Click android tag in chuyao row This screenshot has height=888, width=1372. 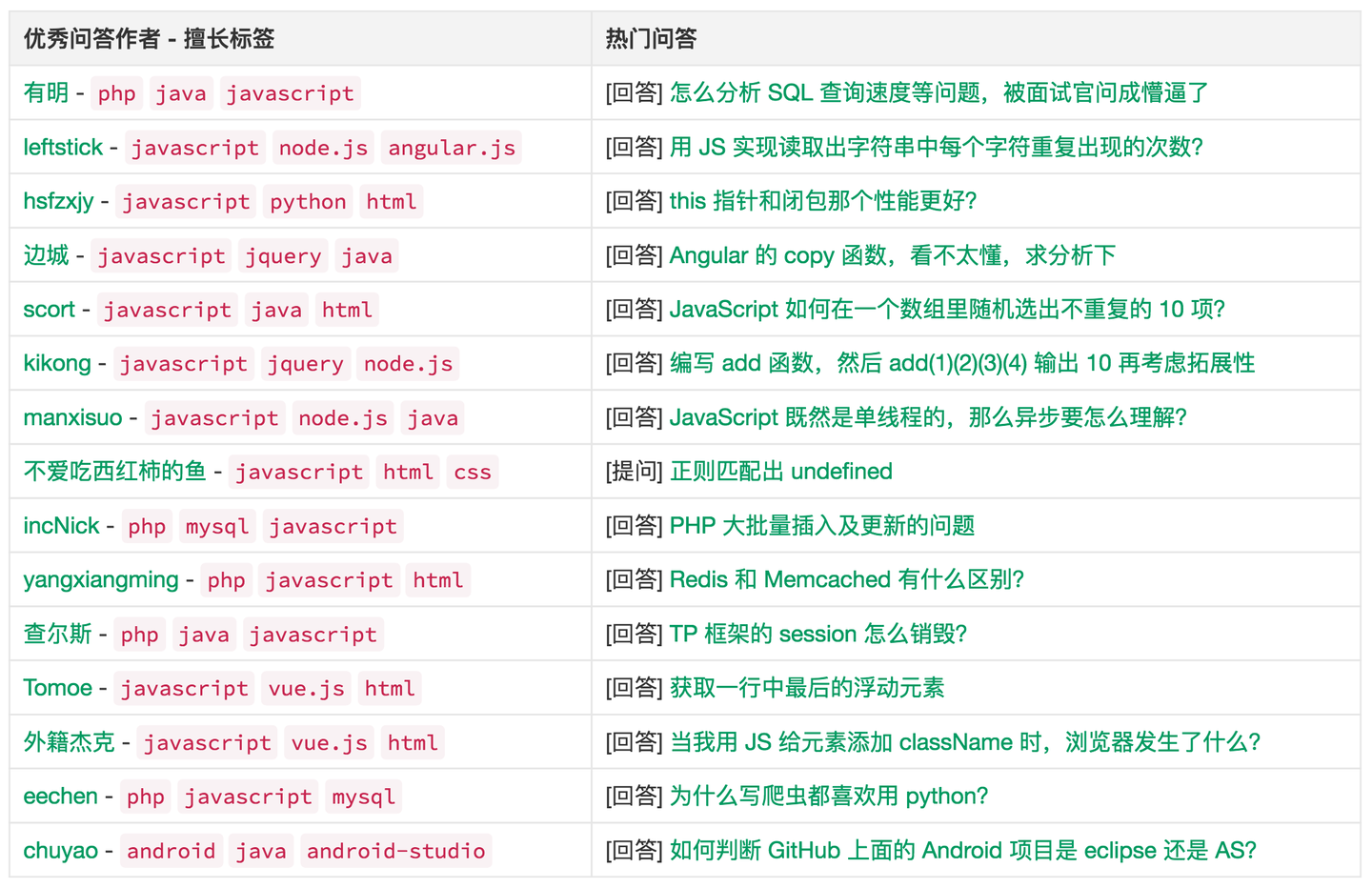pyautogui.click(x=171, y=851)
